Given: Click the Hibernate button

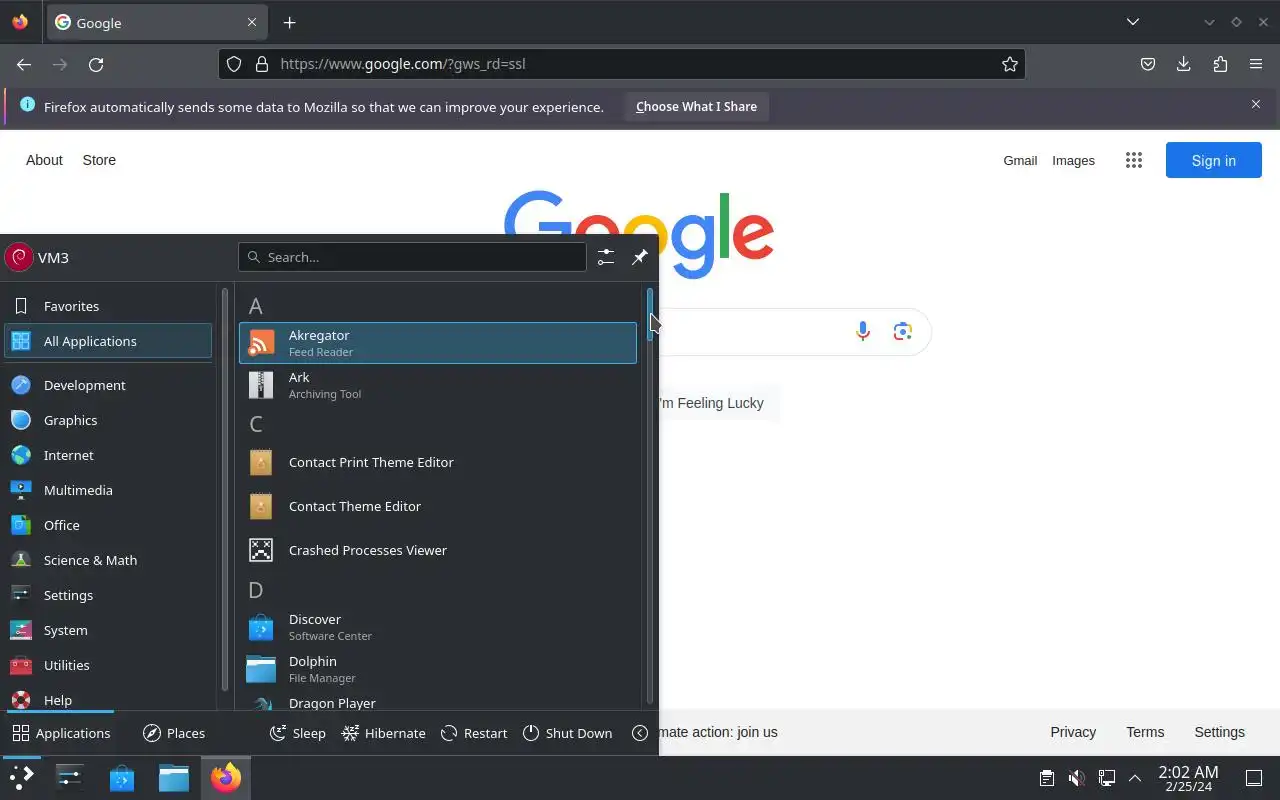Looking at the screenshot, I should [384, 733].
